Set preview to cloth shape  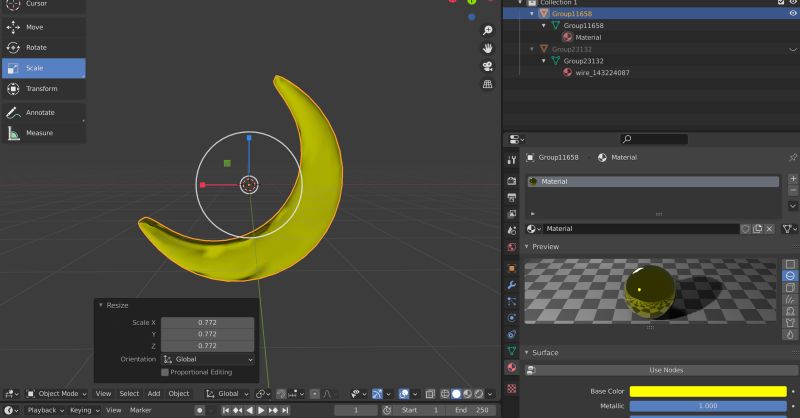point(790,323)
